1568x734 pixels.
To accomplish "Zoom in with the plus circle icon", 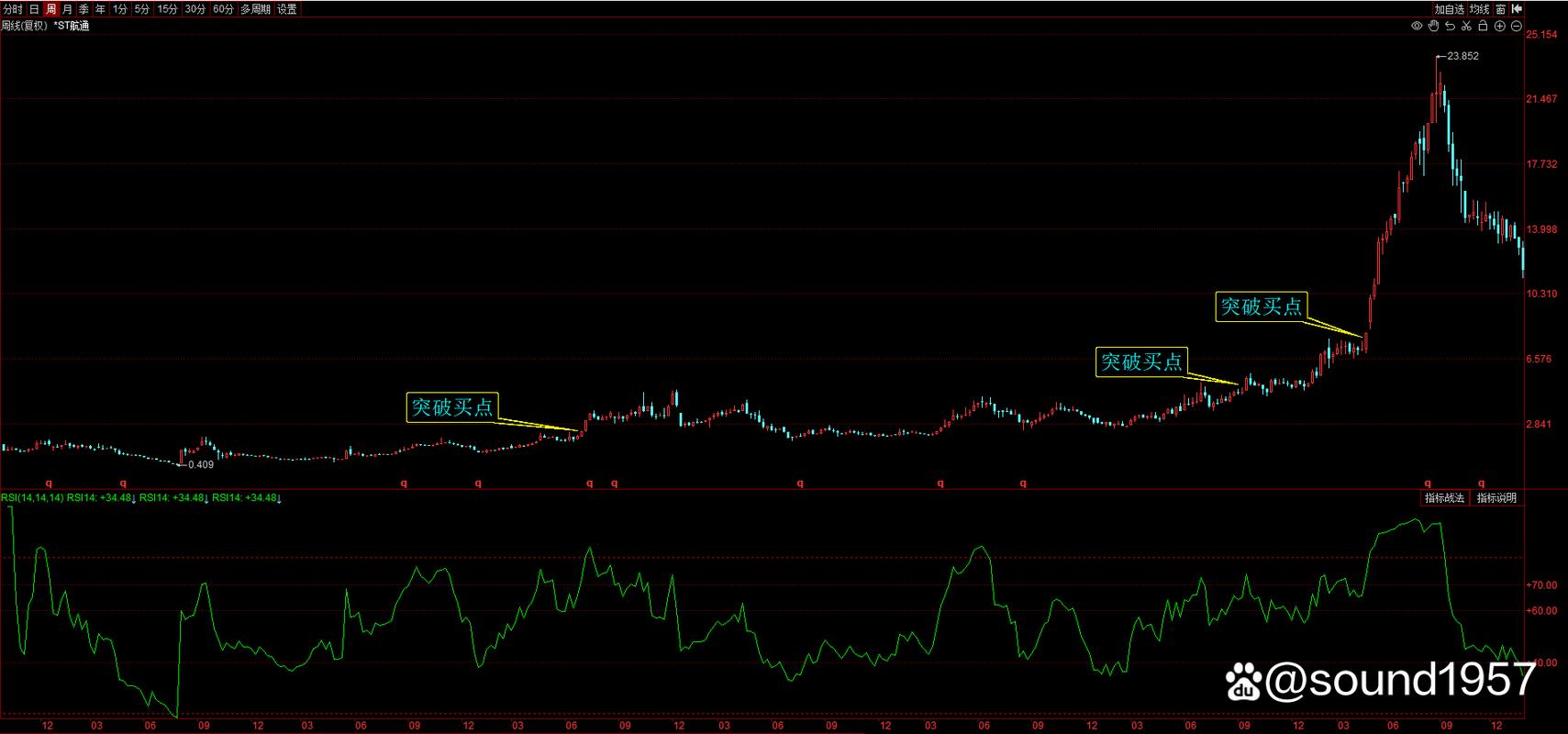I will click(x=1499, y=27).
